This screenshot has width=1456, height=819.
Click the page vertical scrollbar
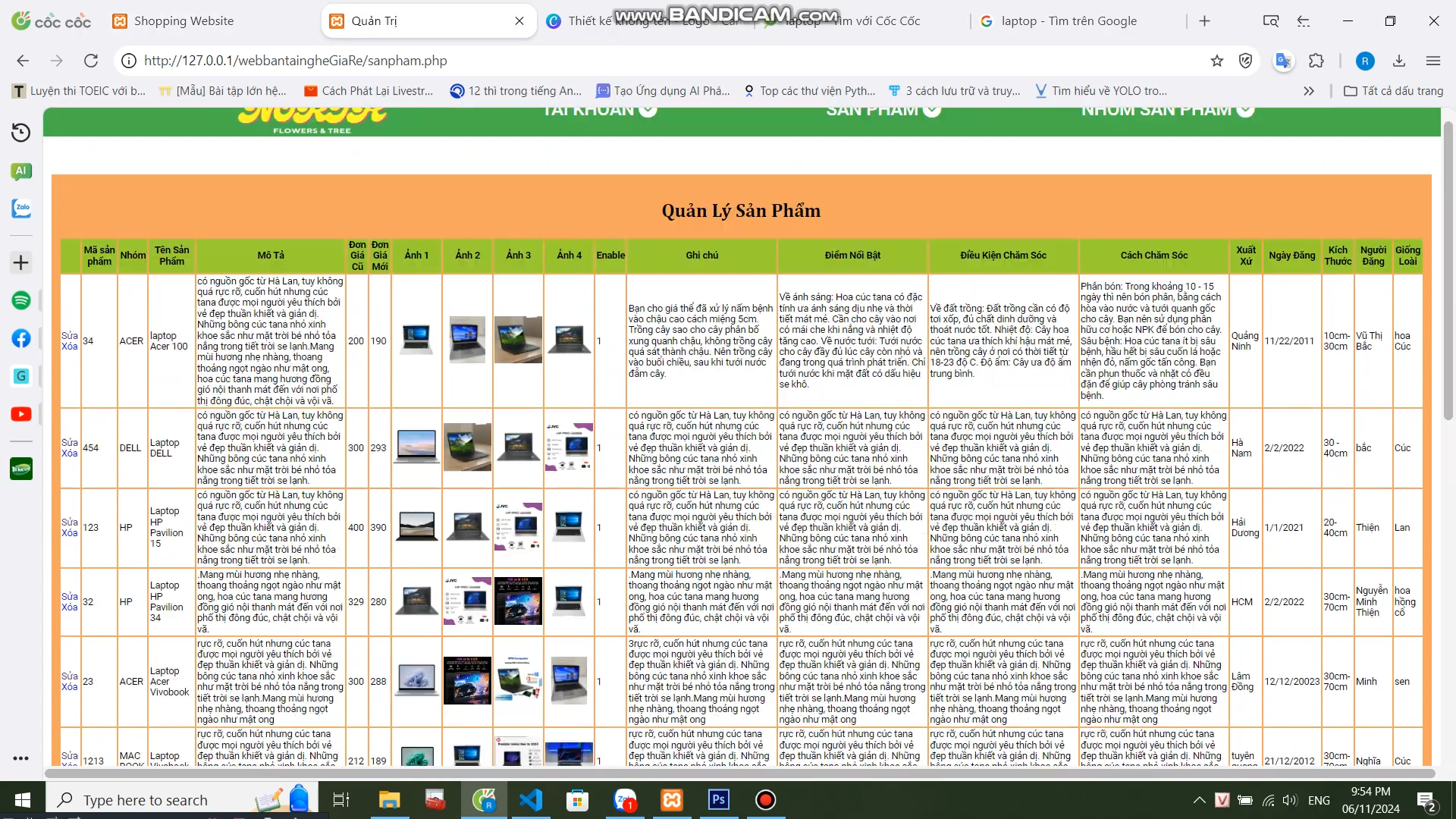1448,269
